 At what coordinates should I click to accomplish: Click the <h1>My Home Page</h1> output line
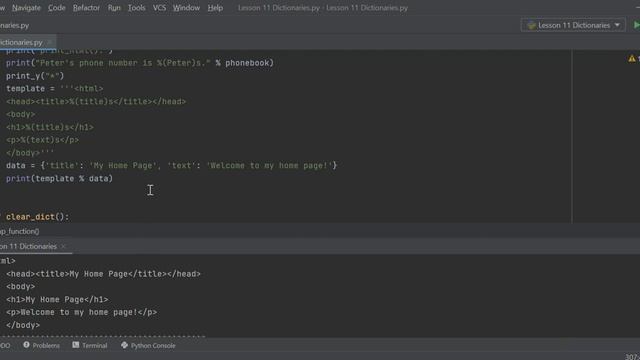point(57,300)
